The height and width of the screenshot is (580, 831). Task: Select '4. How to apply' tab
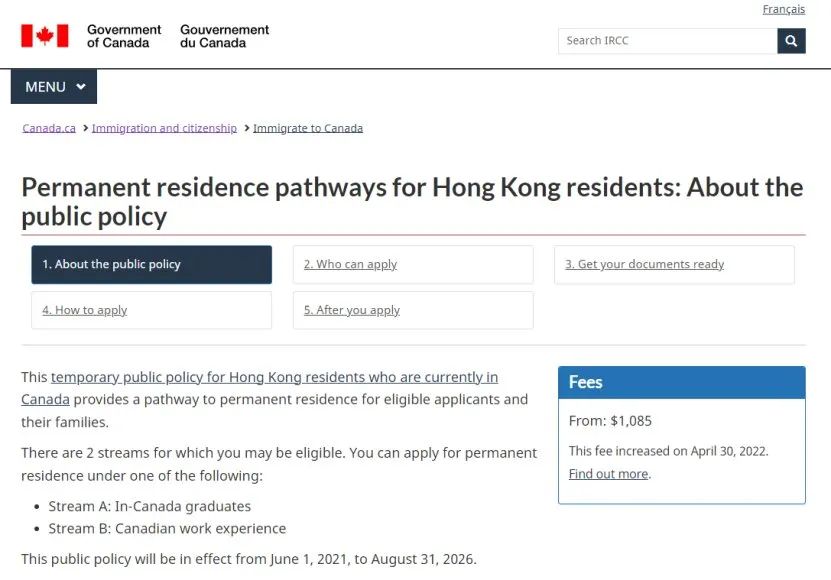point(152,310)
